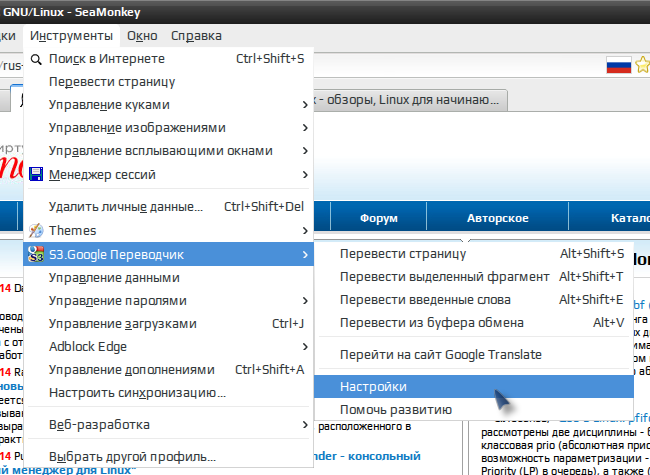650x475 pixels.
Task: Open the Форум link in the site navigation
Action: coord(378,218)
